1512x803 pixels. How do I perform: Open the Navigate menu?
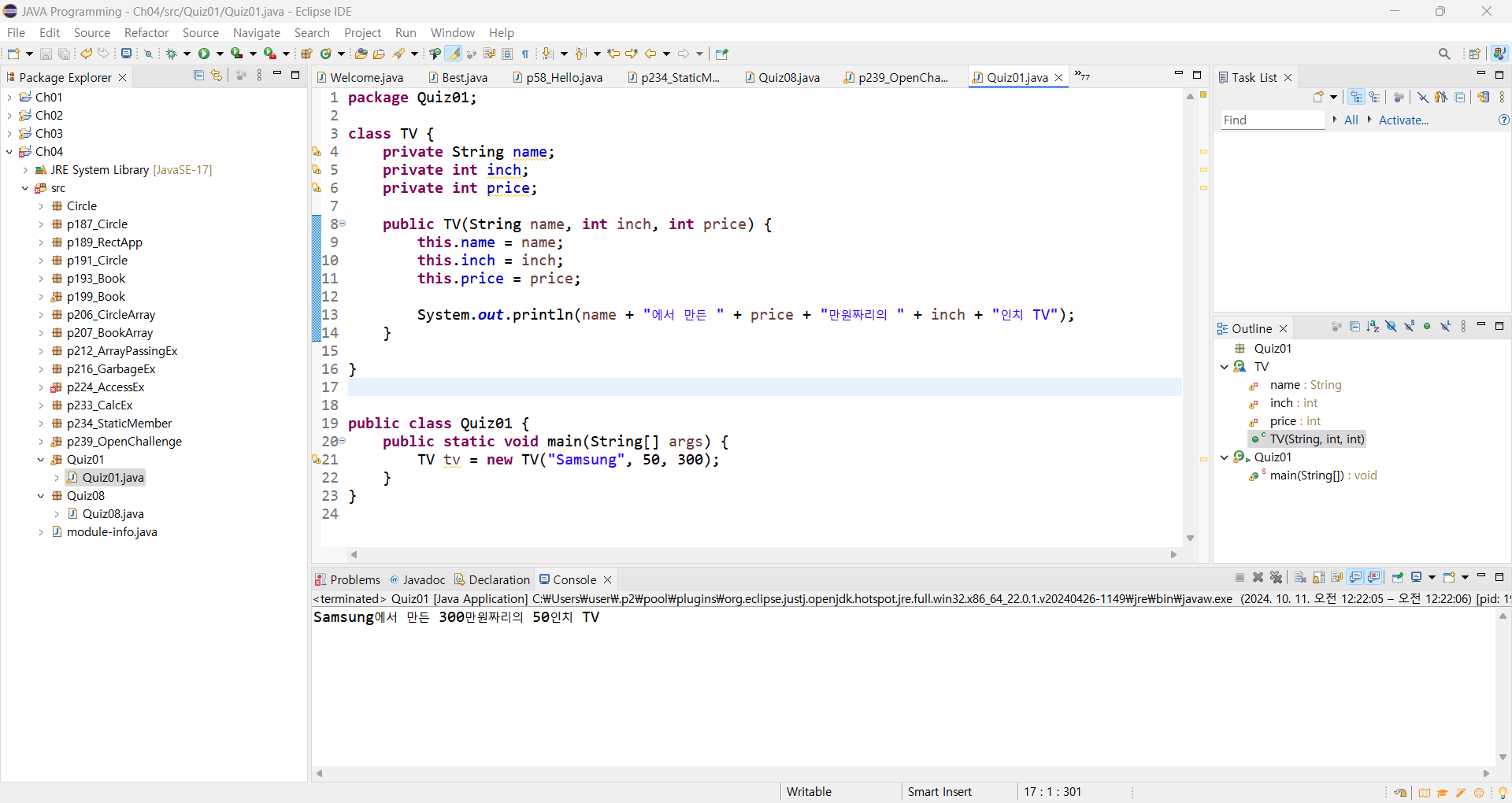257,32
